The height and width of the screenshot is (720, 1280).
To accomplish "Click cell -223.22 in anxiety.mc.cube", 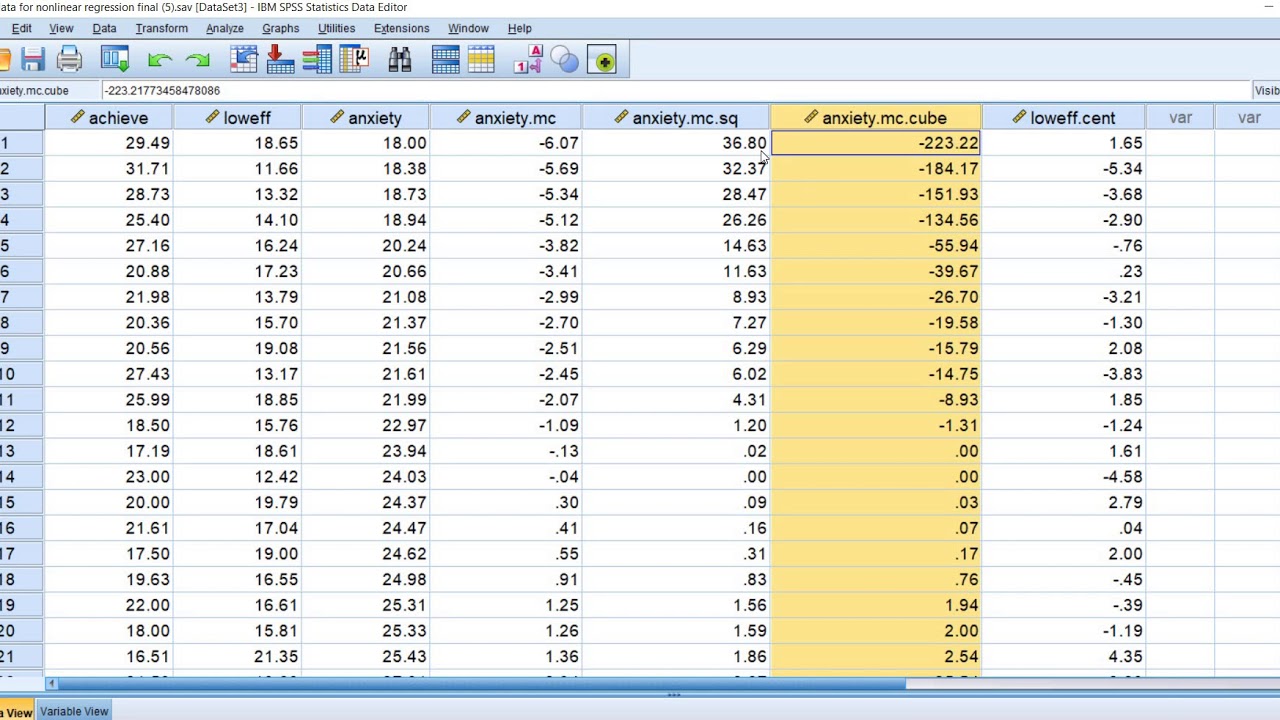I will [875, 143].
